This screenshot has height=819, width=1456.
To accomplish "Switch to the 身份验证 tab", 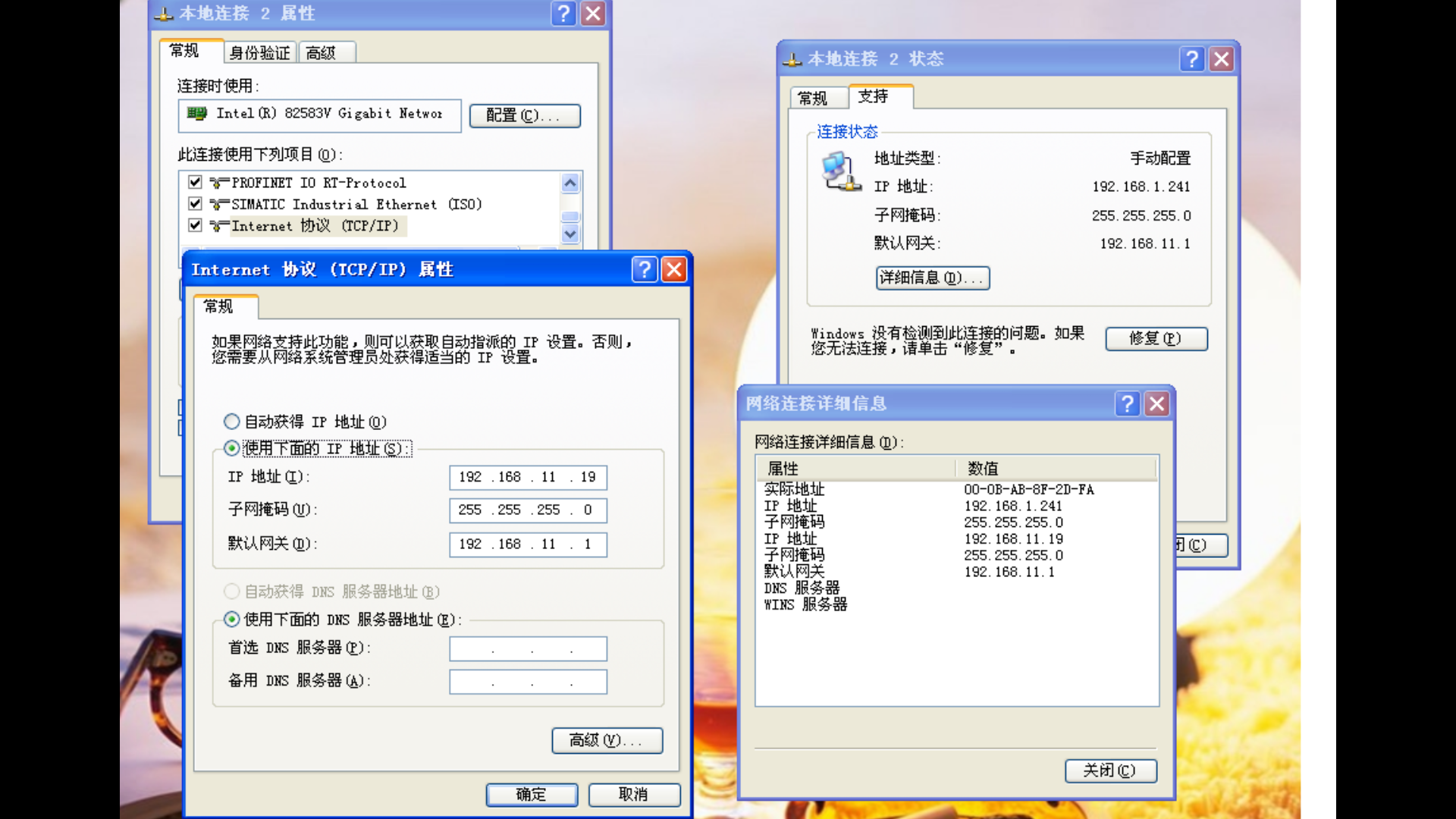I will pyautogui.click(x=259, y=53).
